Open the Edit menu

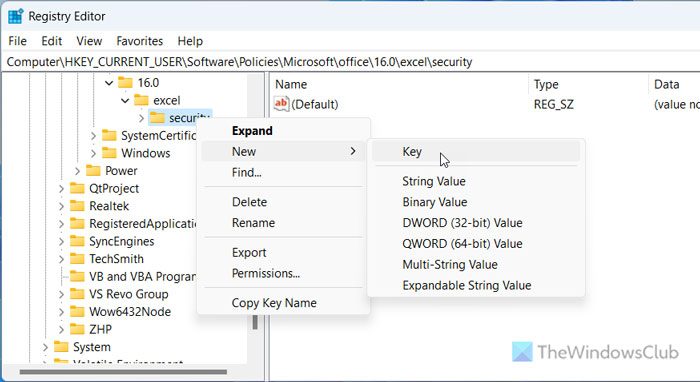(x=52, y=41)
